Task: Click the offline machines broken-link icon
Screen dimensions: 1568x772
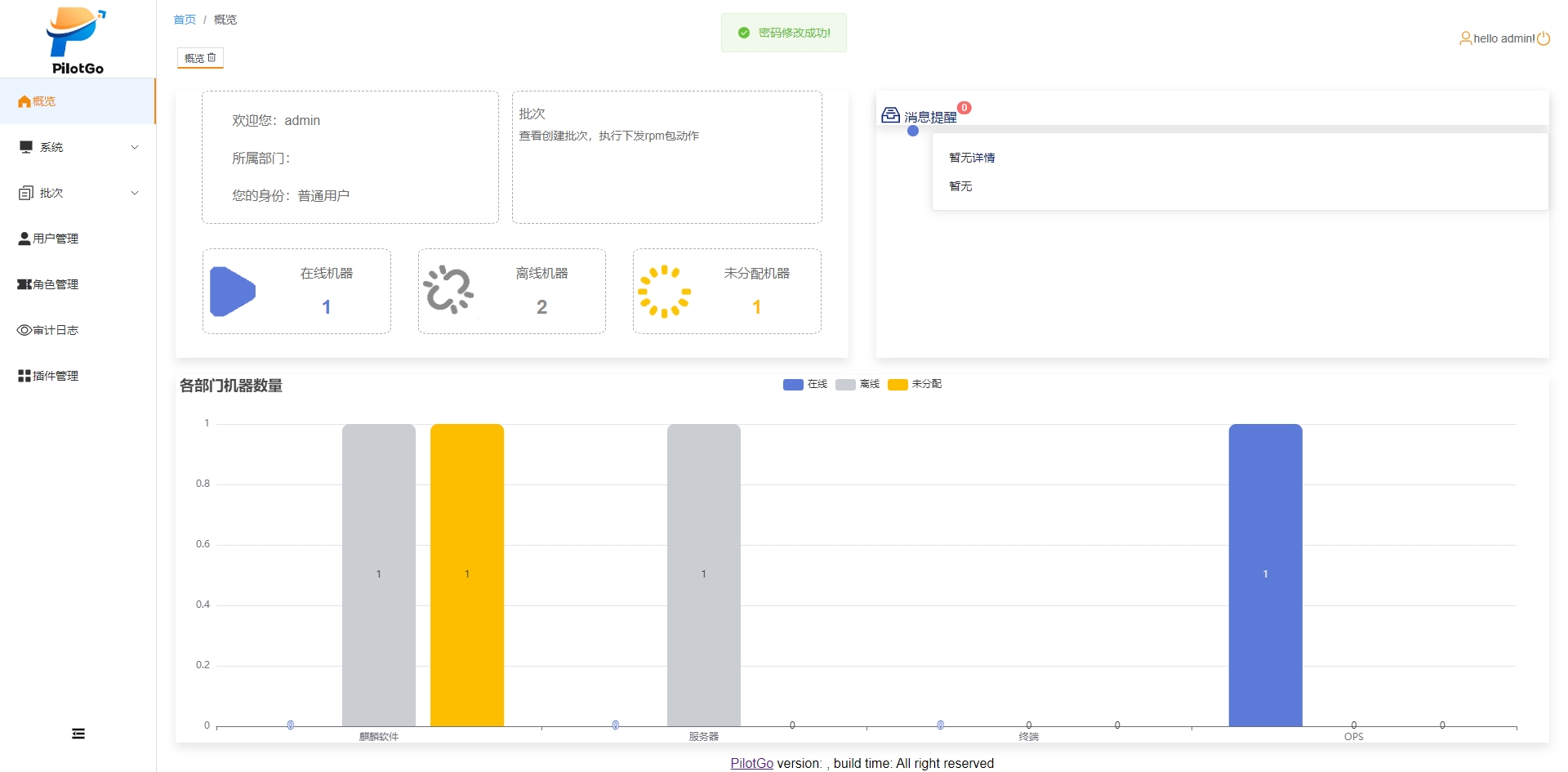Action: click(x=448, y=290)
